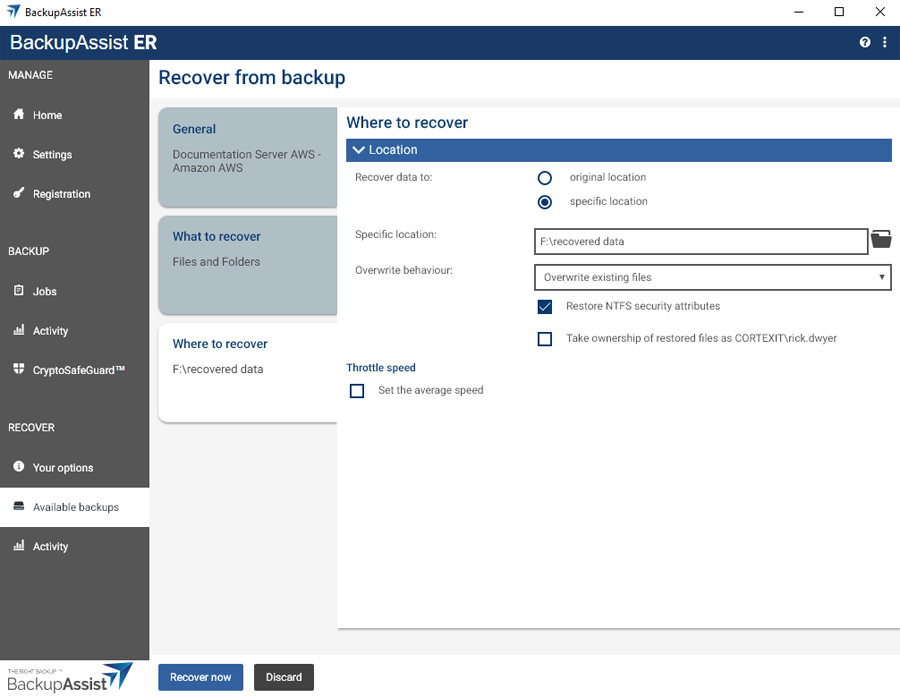Select the original location radio button
Viewport: 900px width, 697px height.
click(545, 178)
